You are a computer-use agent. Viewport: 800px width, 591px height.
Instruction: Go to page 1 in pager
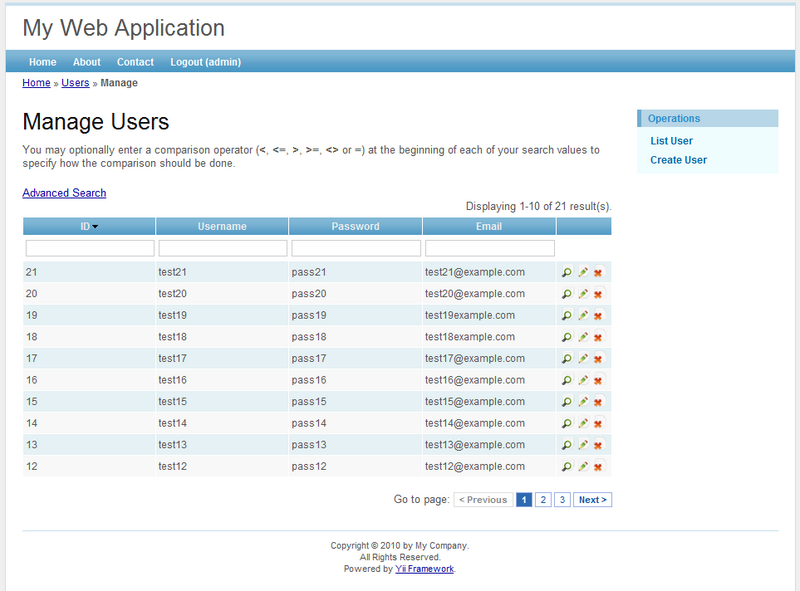click(x=524, y=500)
